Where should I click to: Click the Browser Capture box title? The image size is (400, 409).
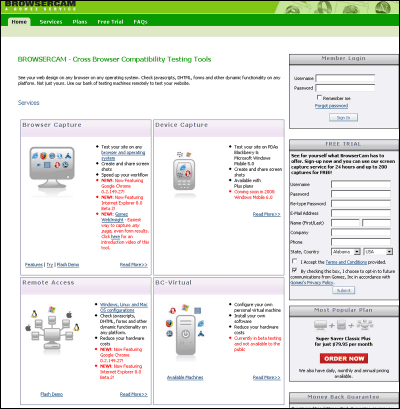pyautogui.click(x=52, y=125)
